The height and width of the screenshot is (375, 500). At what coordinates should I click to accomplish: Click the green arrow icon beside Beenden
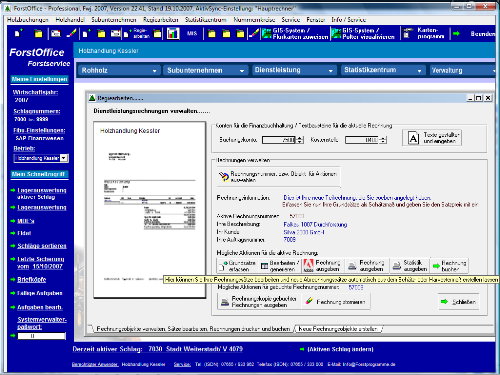pyautogui.click(x=456, y=33)
